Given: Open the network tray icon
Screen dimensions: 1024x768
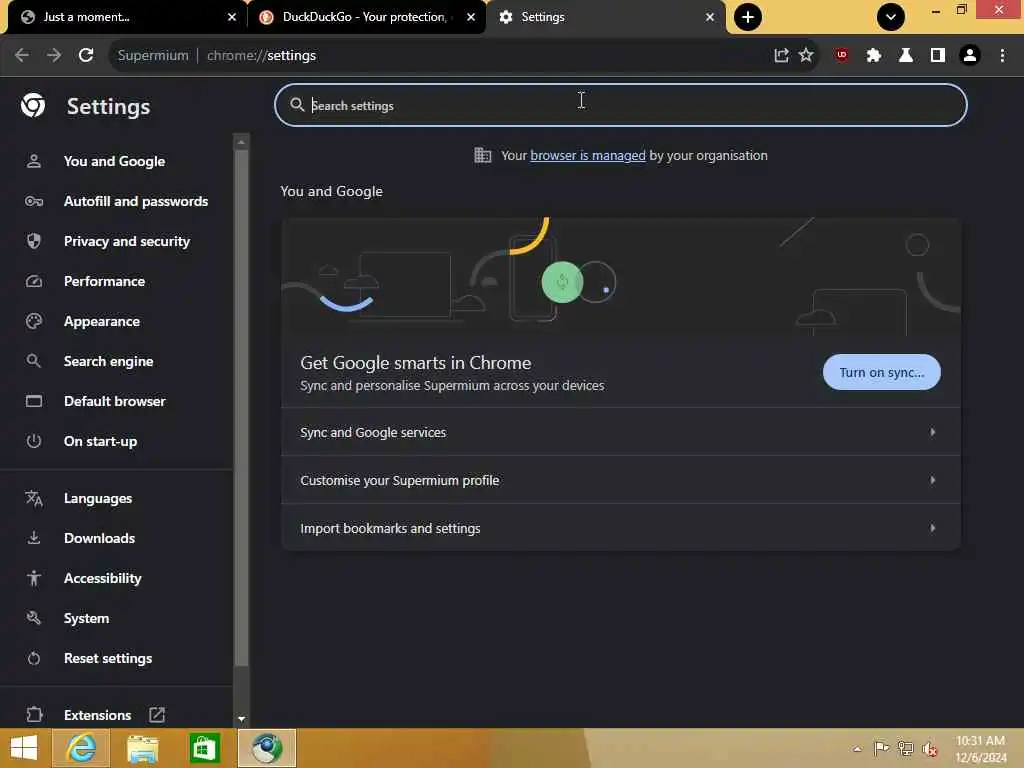Looking at the screenshot, I should (x=905, y=748).
